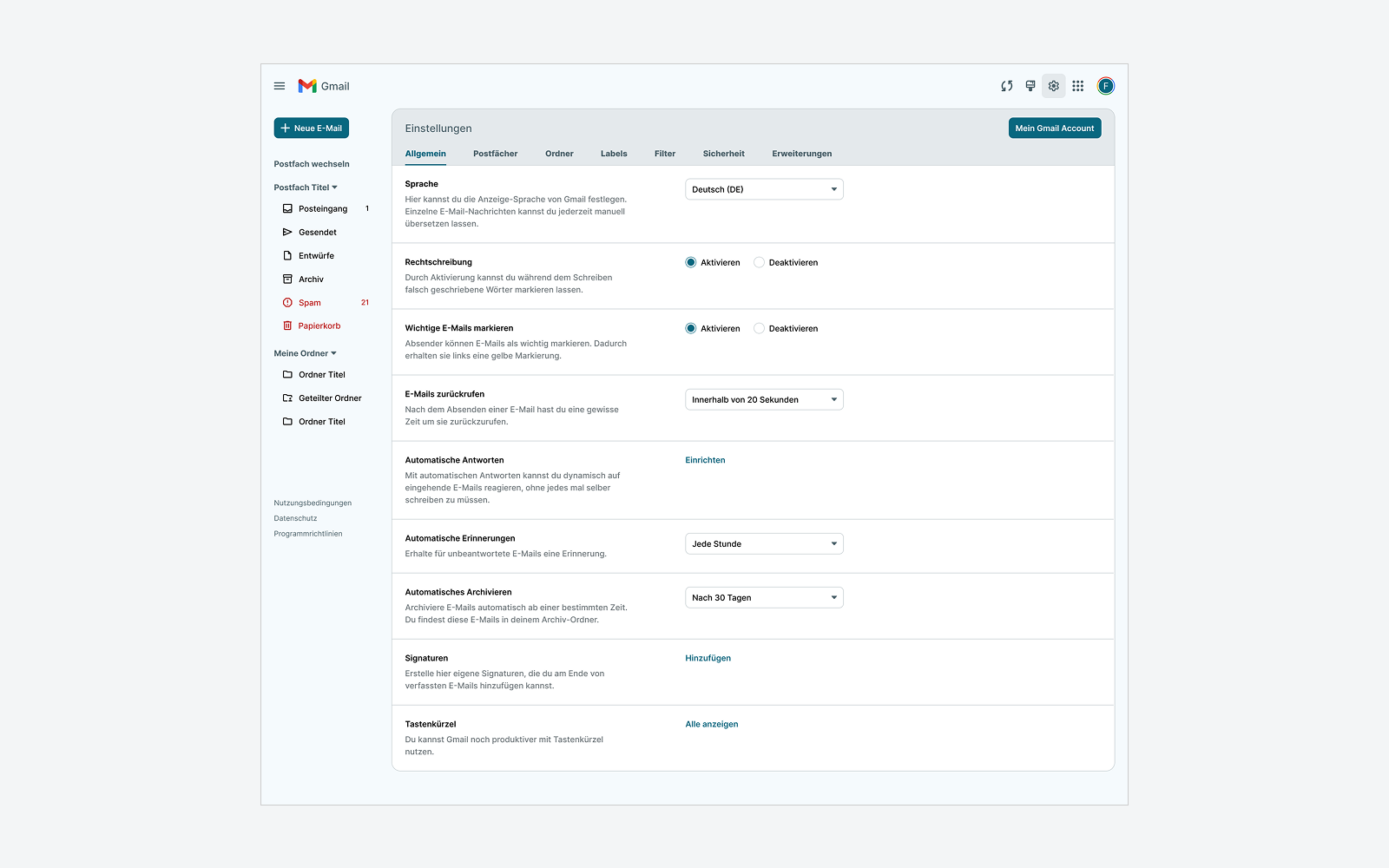Open the Jede Stunde reminder dropdown
The height and width of the screenshot is (868, 1389).
pos(764,543)
